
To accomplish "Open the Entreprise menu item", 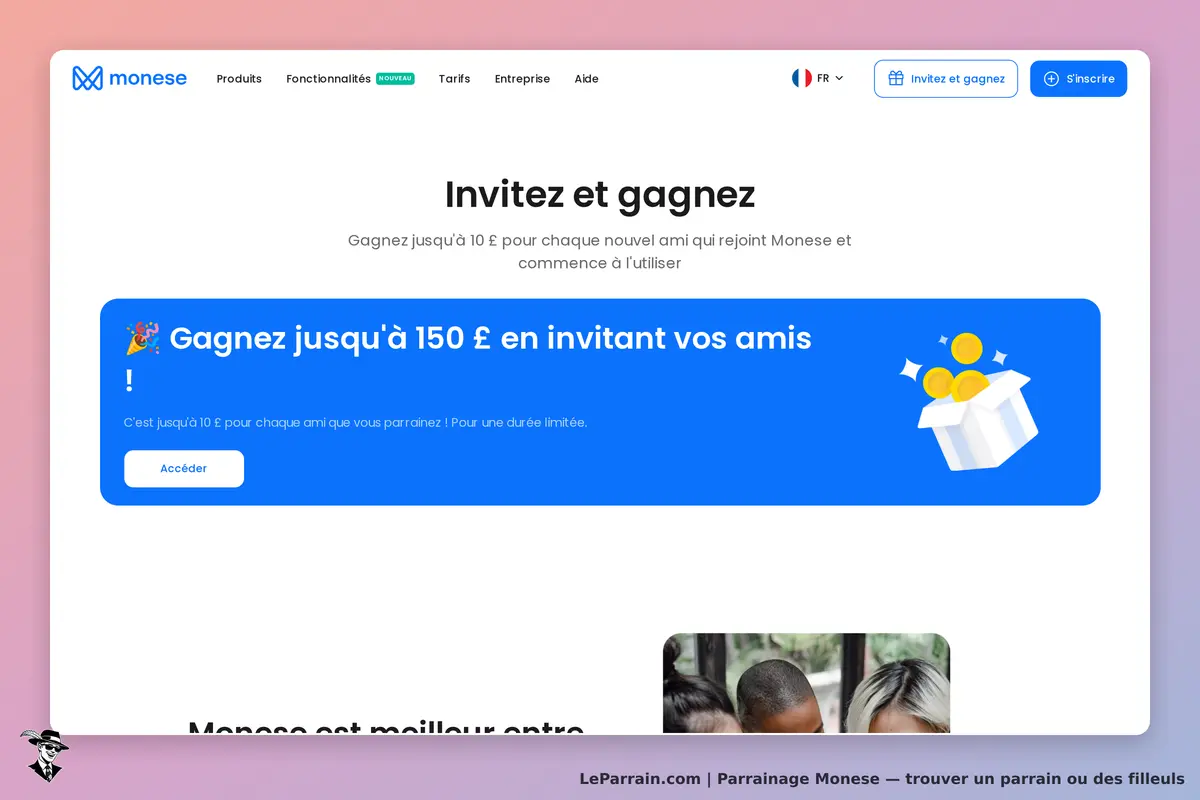I will pyautogui.click(x=522, y=79).
